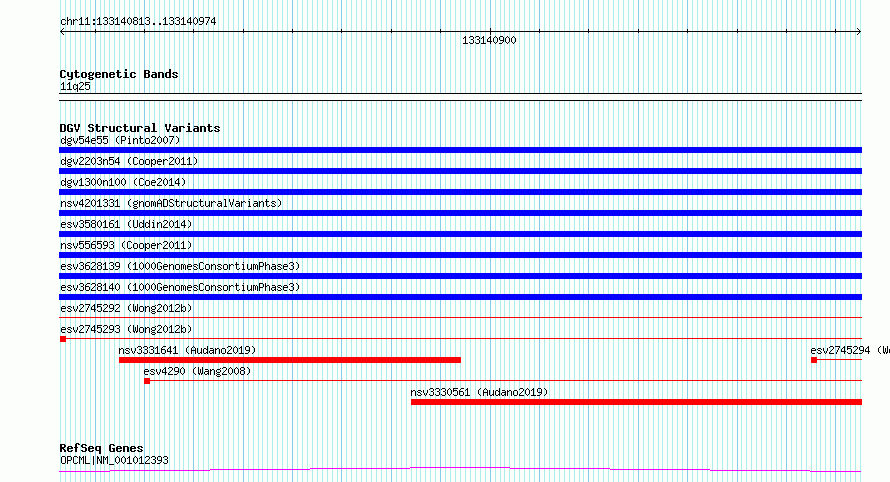Open the dgv54e55 (Pinto2007) variant label

coord(120,140)
